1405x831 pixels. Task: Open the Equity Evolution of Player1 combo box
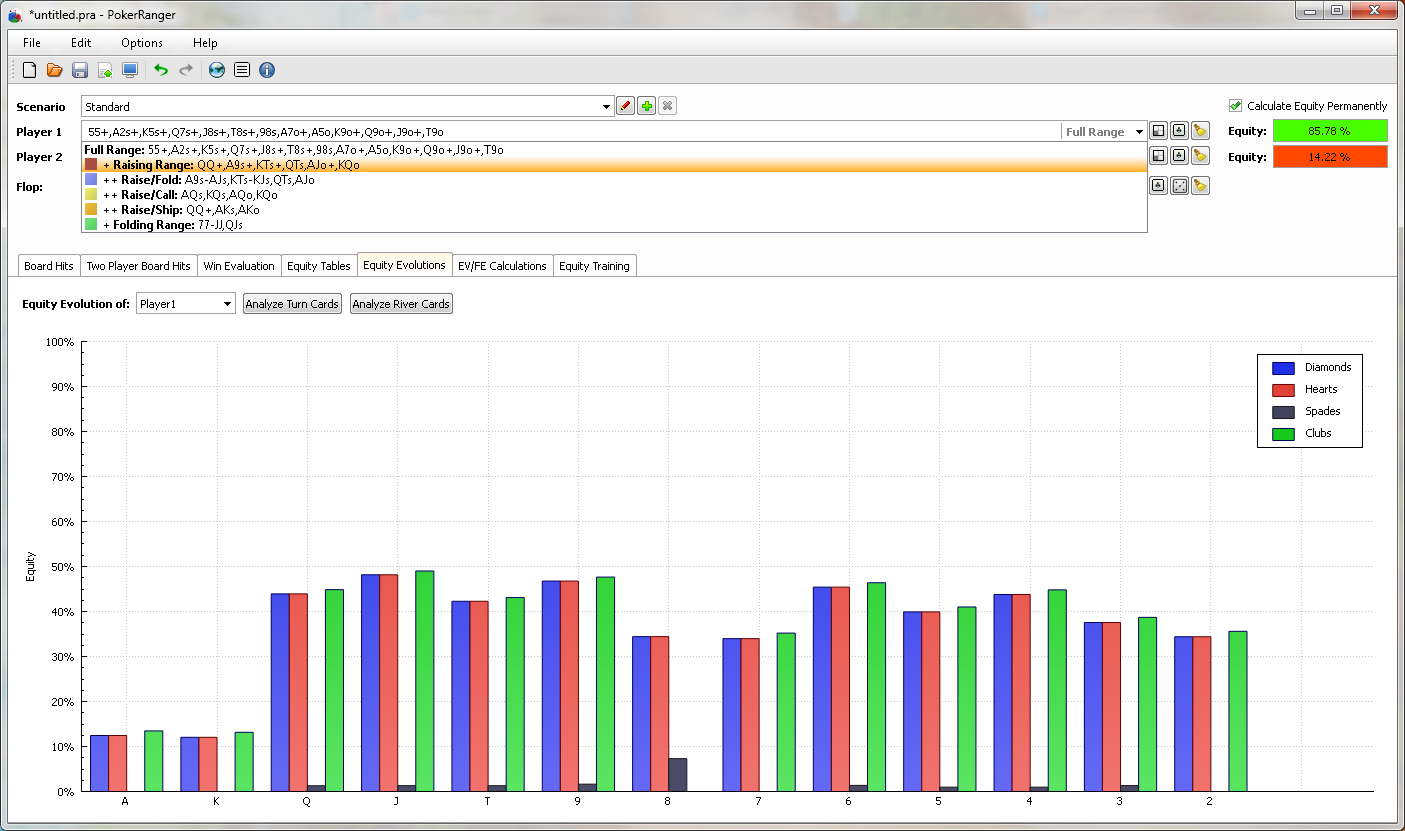click(x=186, y=304)
